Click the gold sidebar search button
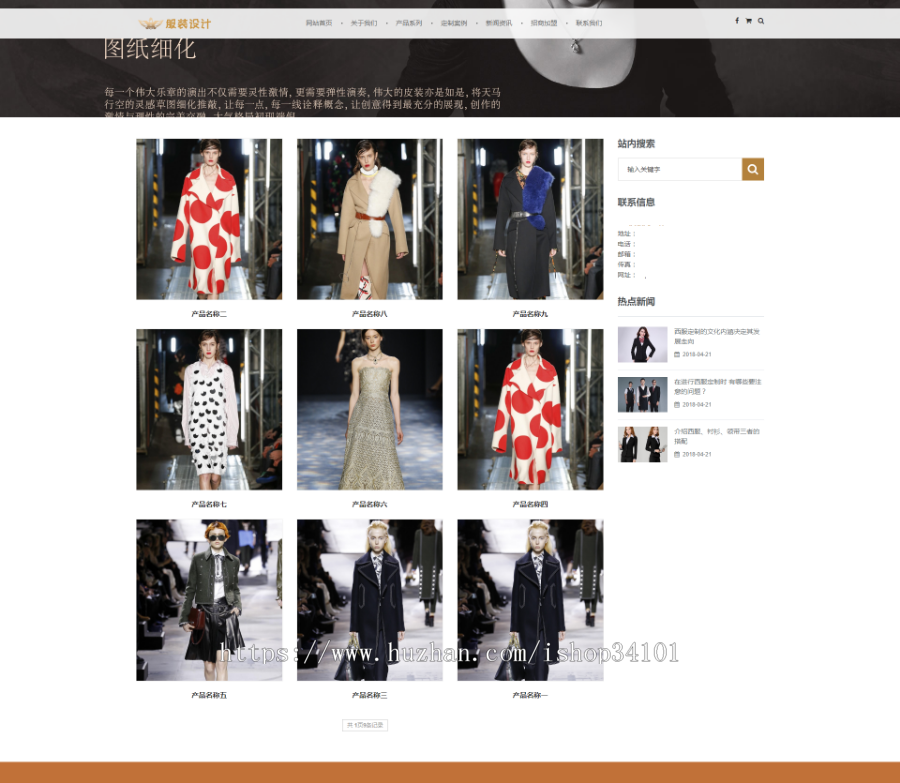This screenshot has height=783, width=900. click(753, 169)
